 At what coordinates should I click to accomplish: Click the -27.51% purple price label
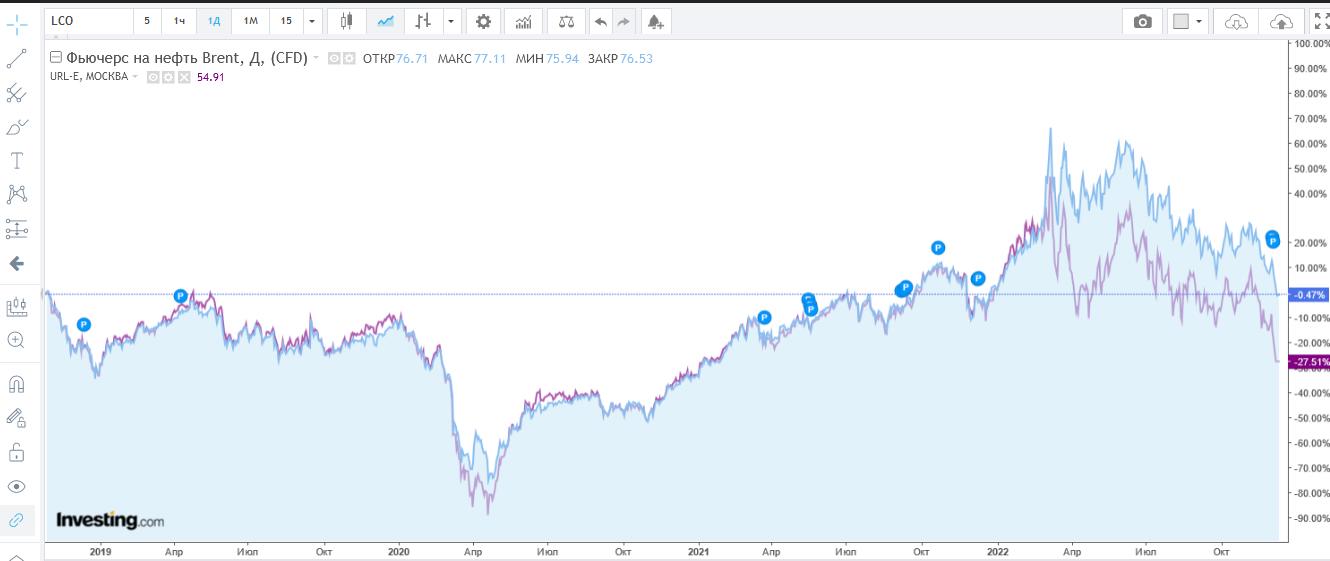point(1309,361)
